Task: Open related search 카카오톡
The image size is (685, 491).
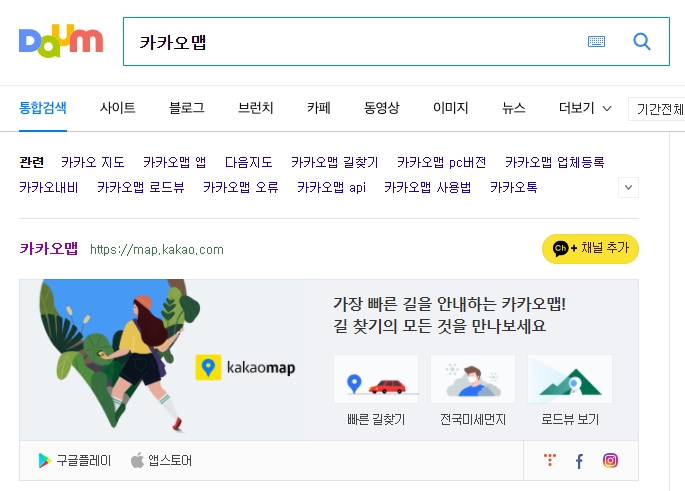Action: [514, 187]
